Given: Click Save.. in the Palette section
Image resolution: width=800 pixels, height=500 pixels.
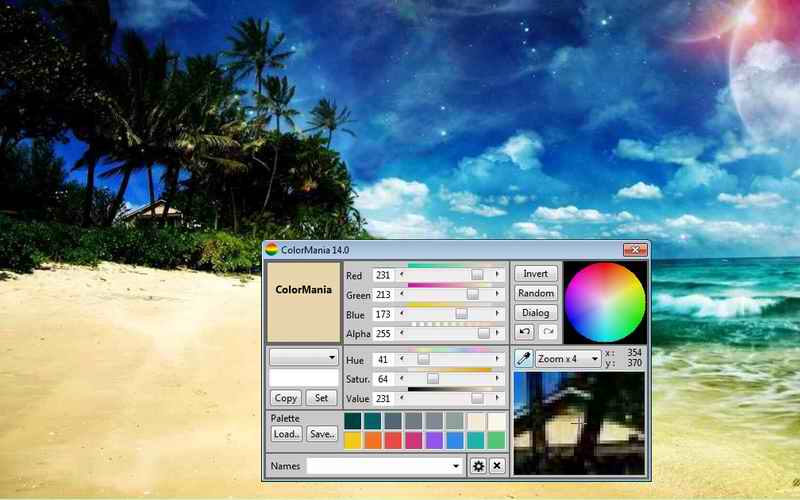Looking at the screenshot, I should coord(321,434).
